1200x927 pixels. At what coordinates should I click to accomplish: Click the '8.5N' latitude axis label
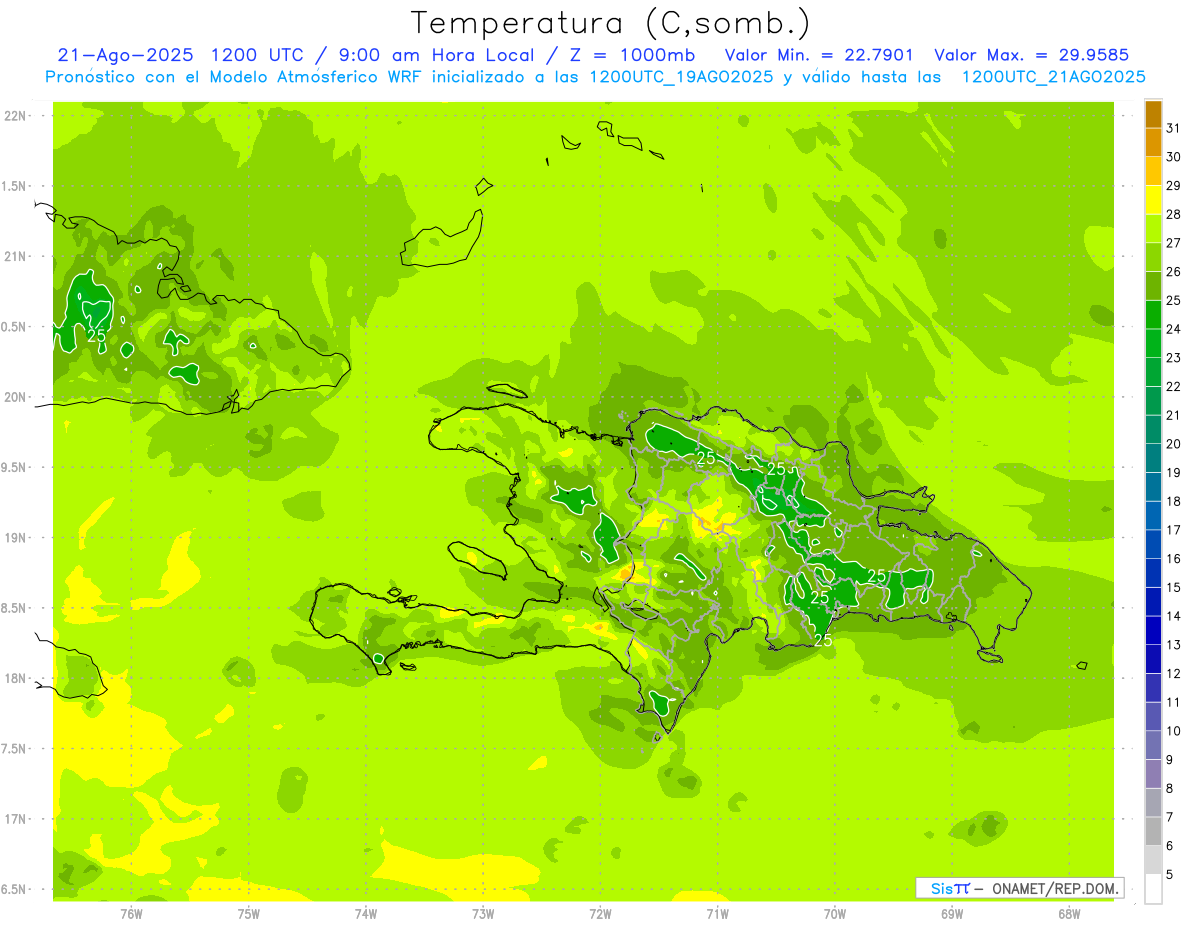coord(15,608)
